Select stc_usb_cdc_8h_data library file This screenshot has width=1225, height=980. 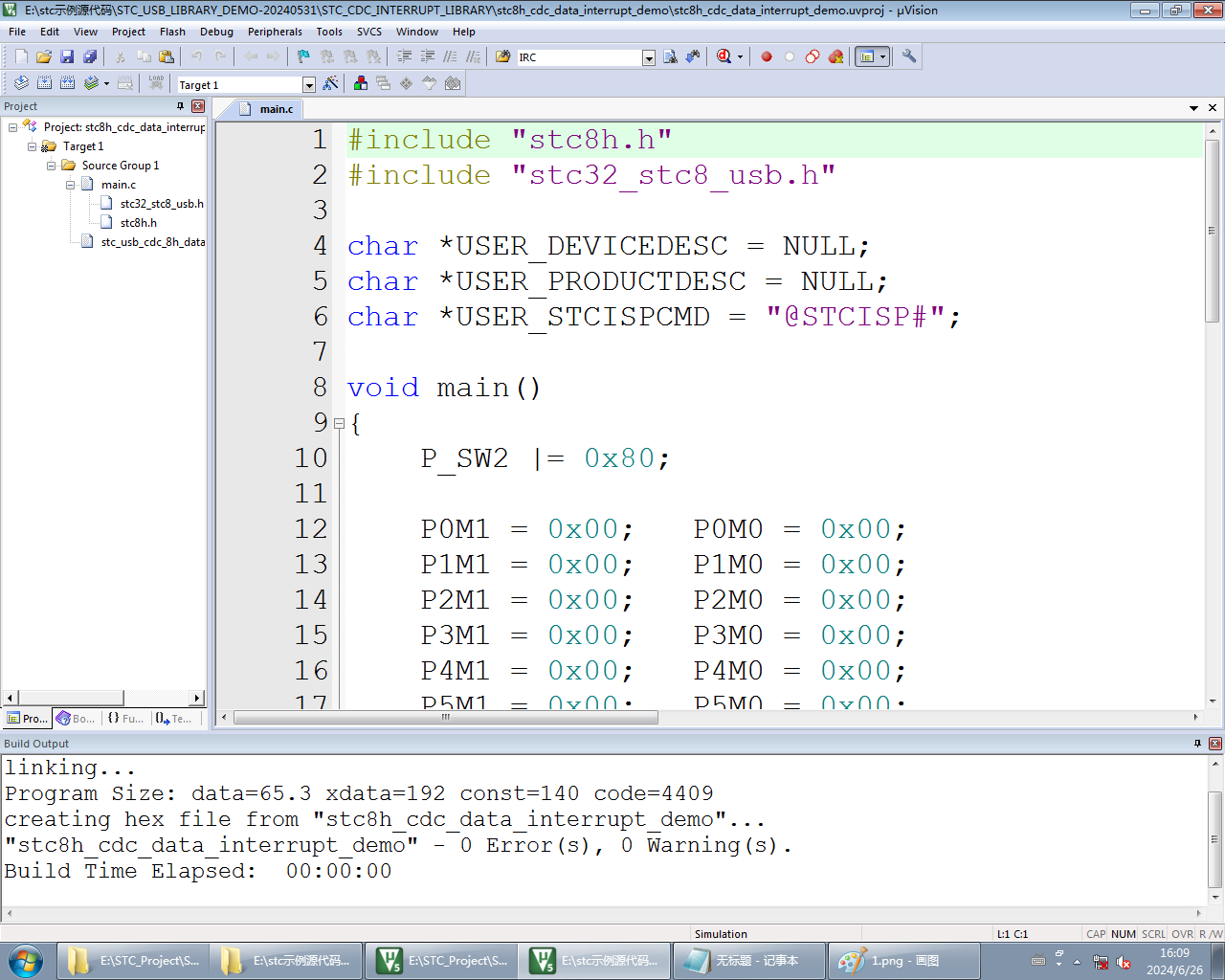[144, 242]
